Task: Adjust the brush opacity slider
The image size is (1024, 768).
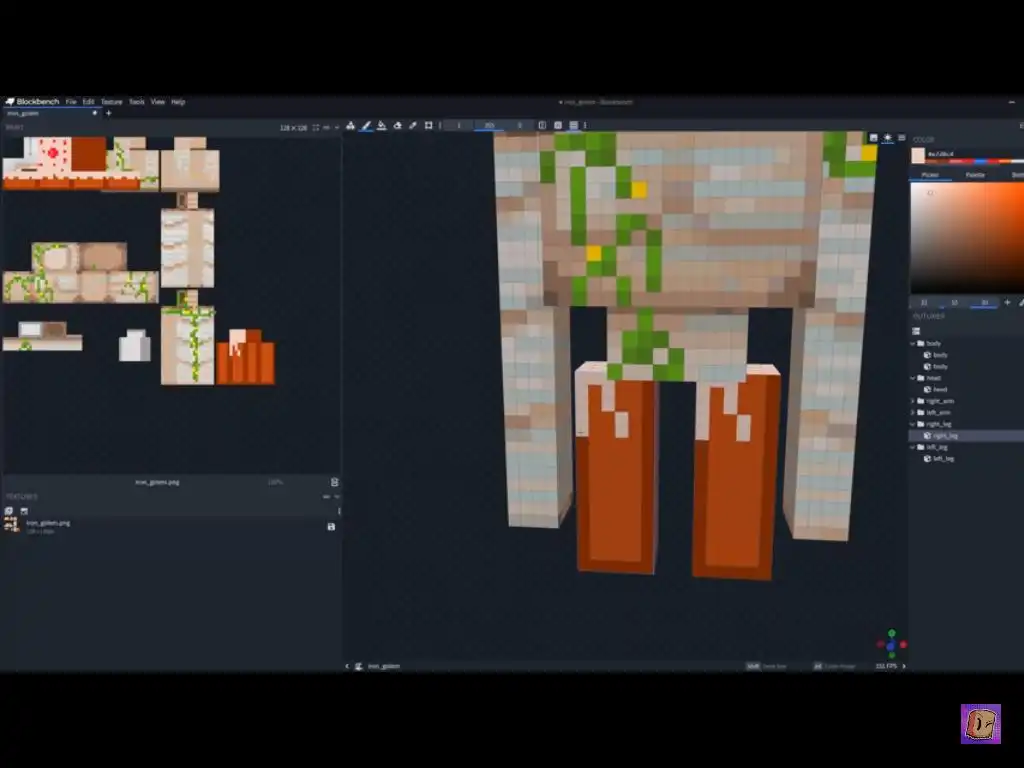Action: (490, 125)
